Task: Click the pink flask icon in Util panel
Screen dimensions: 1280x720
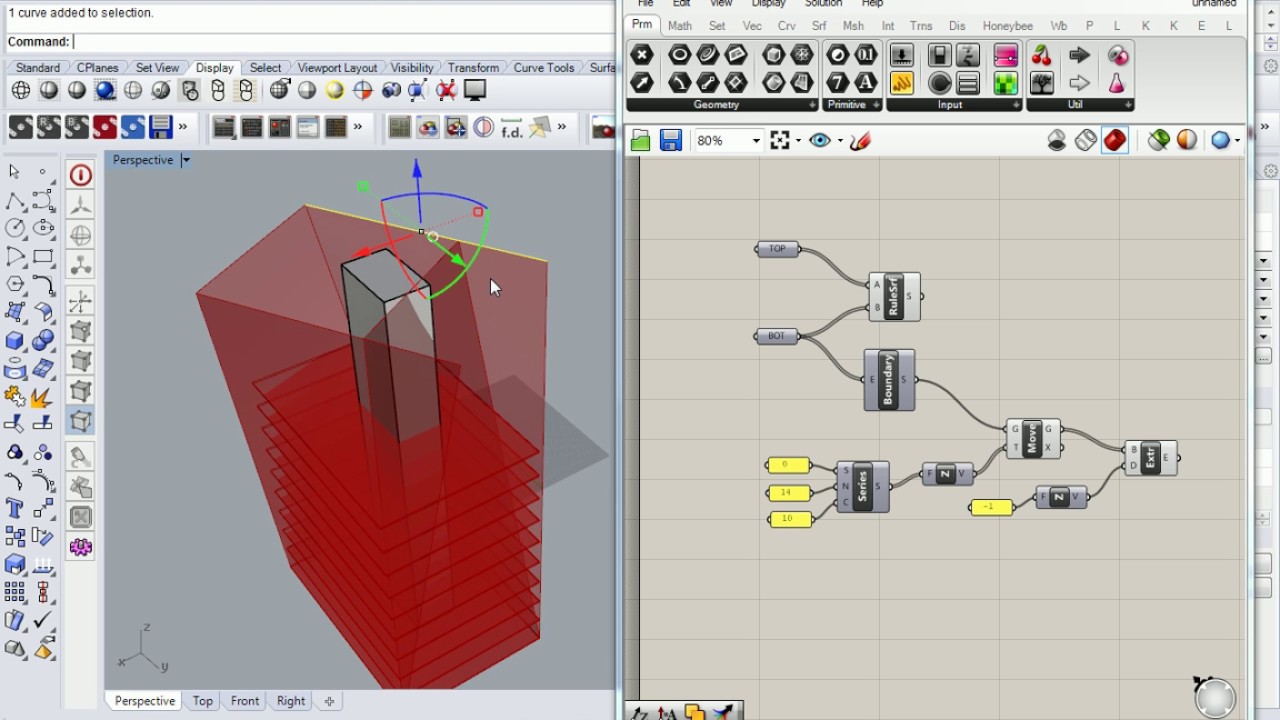Action: coord(1117,83)
